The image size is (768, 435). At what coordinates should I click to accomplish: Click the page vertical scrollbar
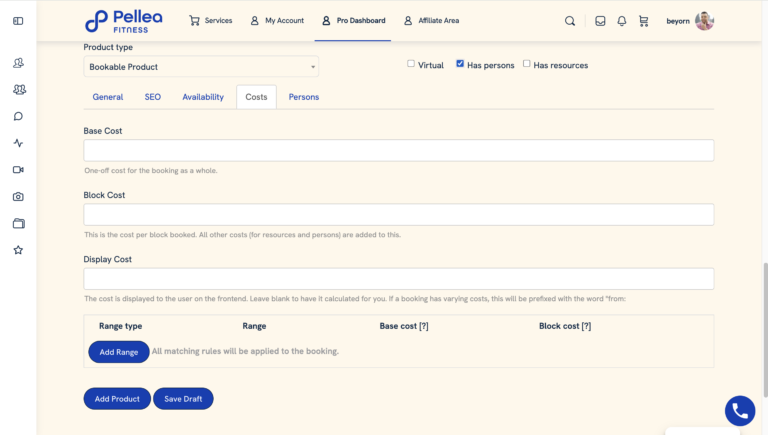coord(765,329)
